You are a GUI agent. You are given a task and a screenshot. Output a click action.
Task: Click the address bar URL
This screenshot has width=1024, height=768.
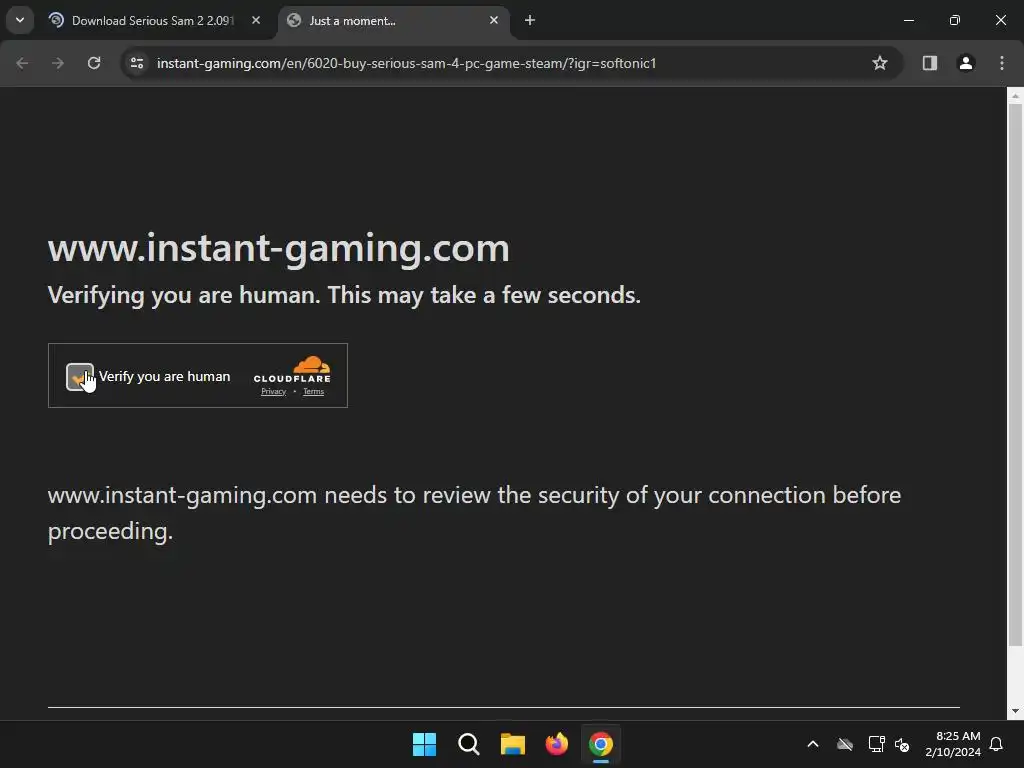[x=406, y=63]
